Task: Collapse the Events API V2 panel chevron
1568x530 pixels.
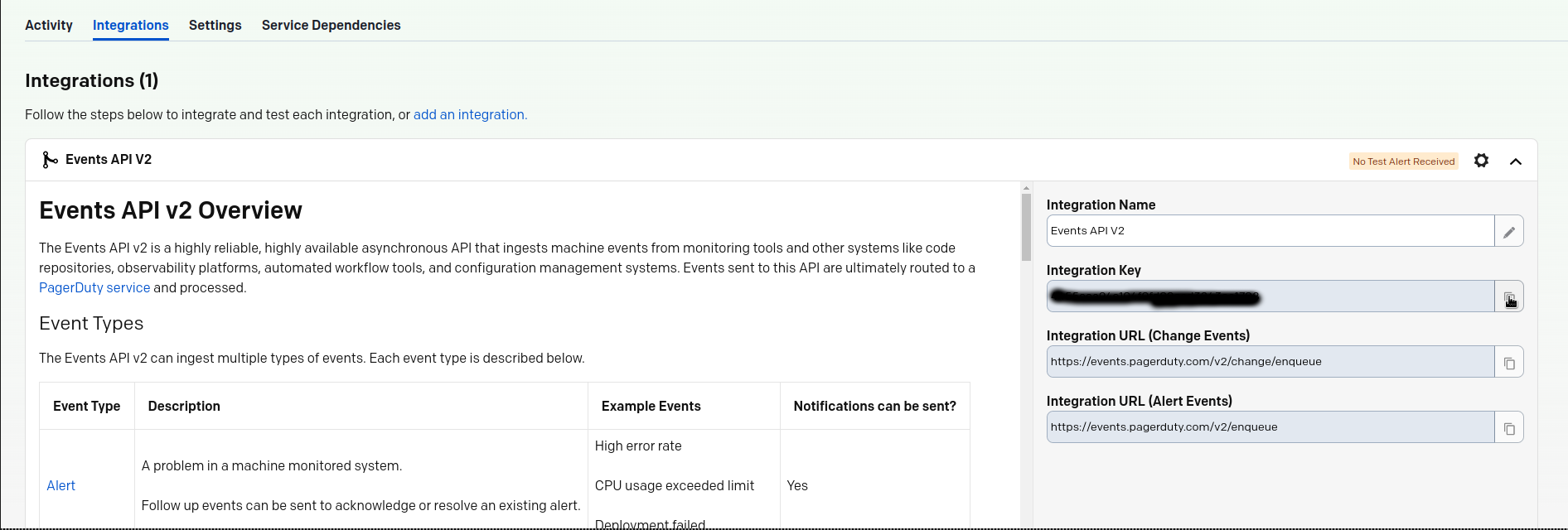Action: (x=1516, y=161)
